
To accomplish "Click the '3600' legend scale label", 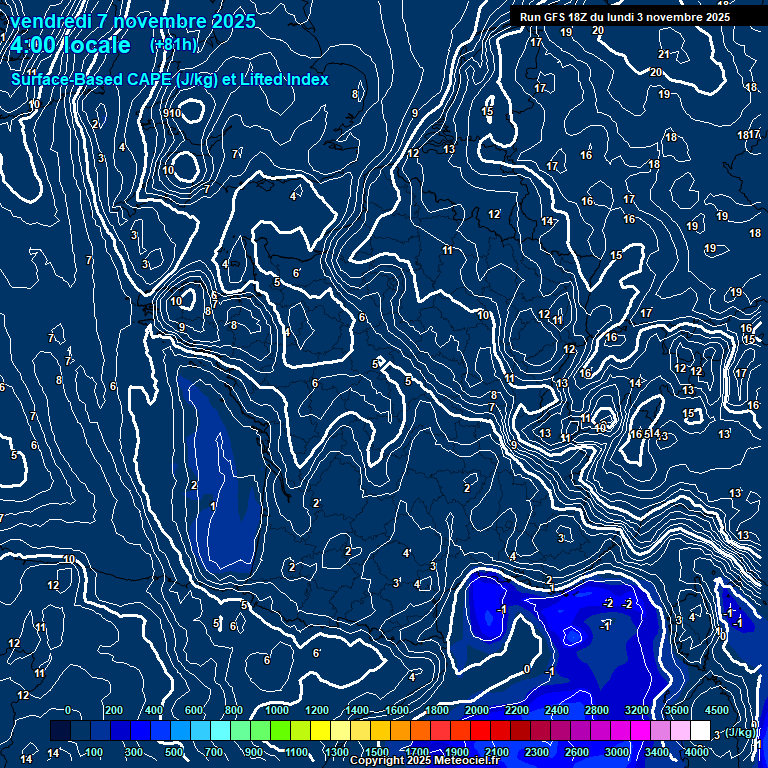I will (677, 710).
